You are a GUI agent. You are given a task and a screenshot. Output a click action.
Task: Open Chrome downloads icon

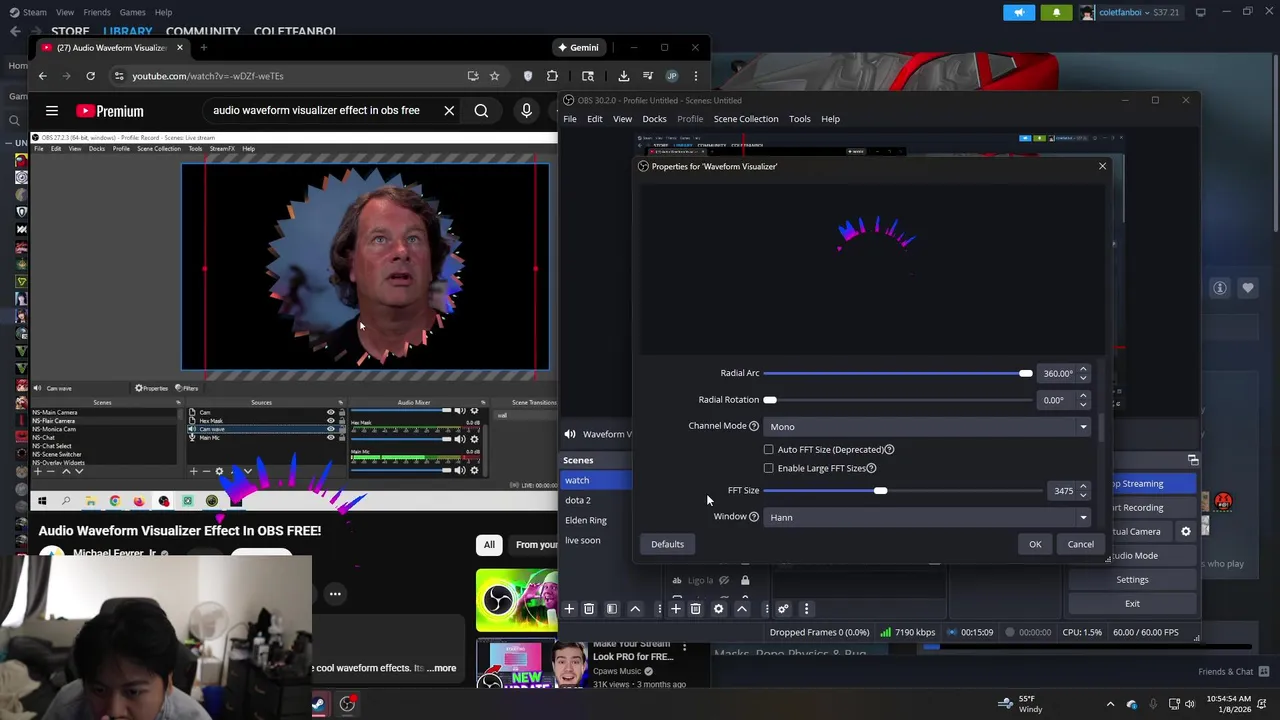623,76
